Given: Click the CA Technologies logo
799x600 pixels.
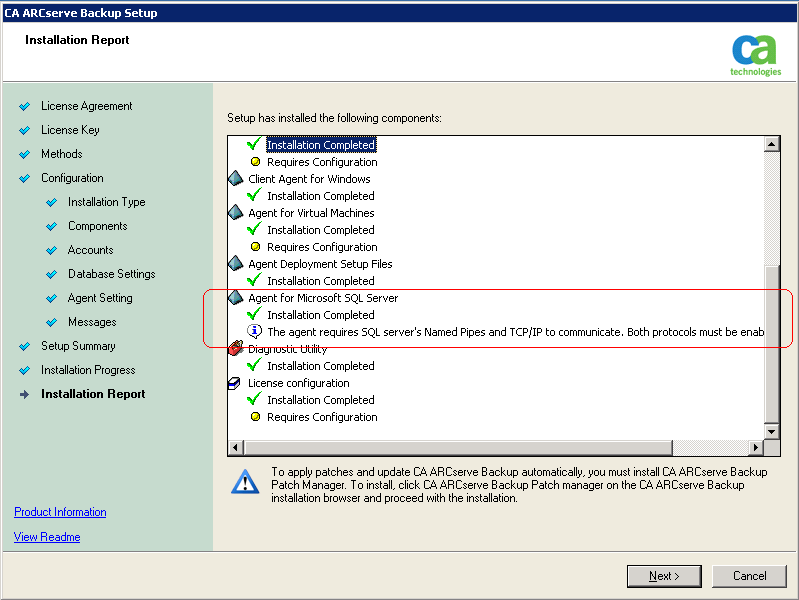Looking at the screenshot, I should click(754, 55).
